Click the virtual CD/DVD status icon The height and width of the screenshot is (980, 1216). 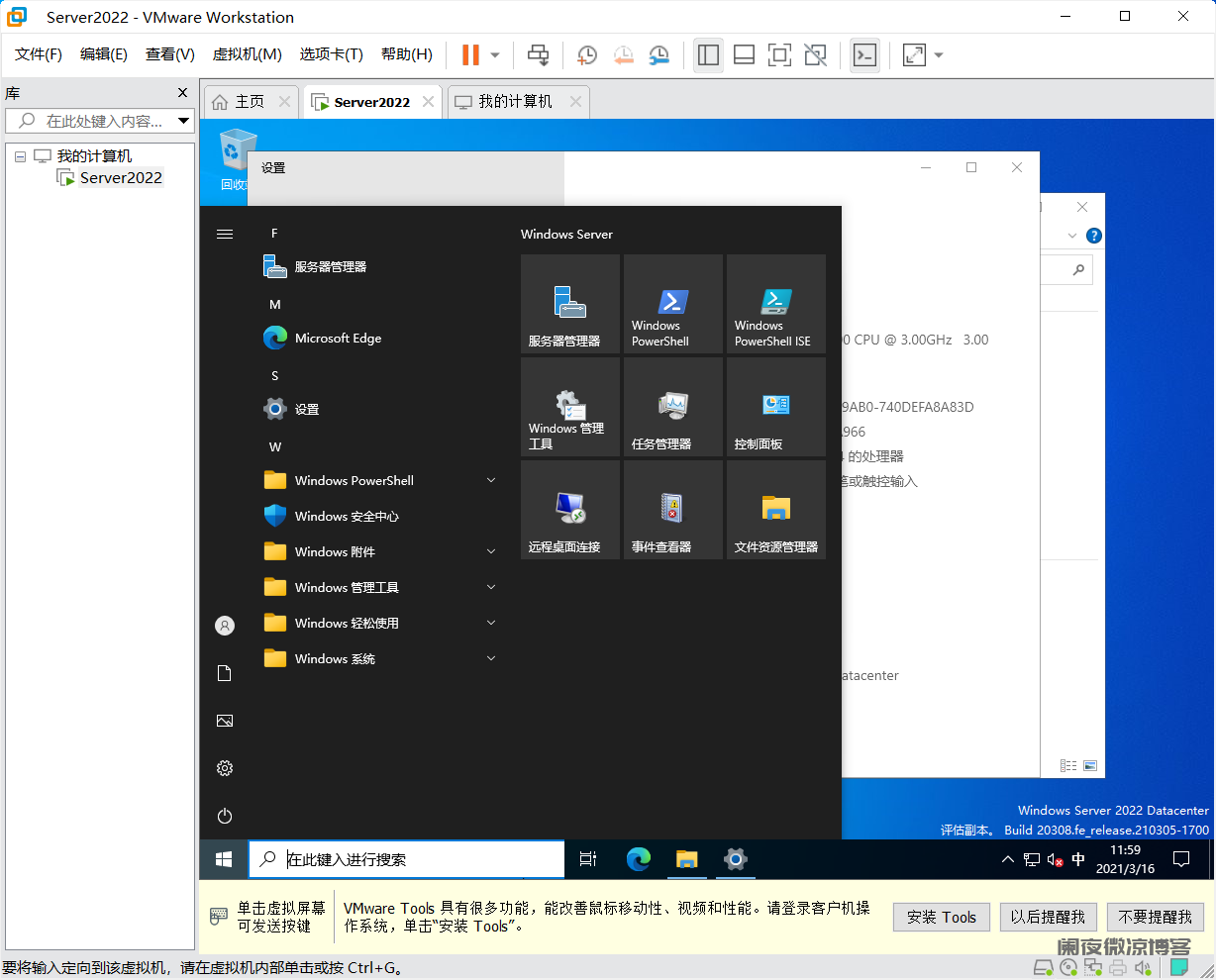pyautogui.click(x=1068, y=967)
